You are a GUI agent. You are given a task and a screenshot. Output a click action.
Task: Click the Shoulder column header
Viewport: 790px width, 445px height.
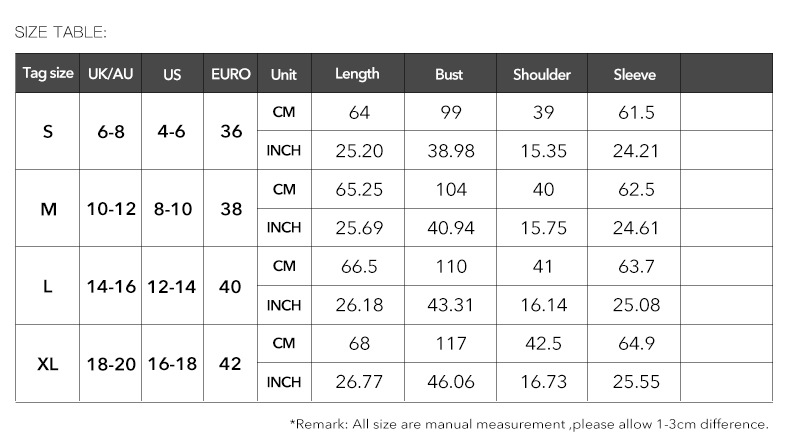[542, 74]
